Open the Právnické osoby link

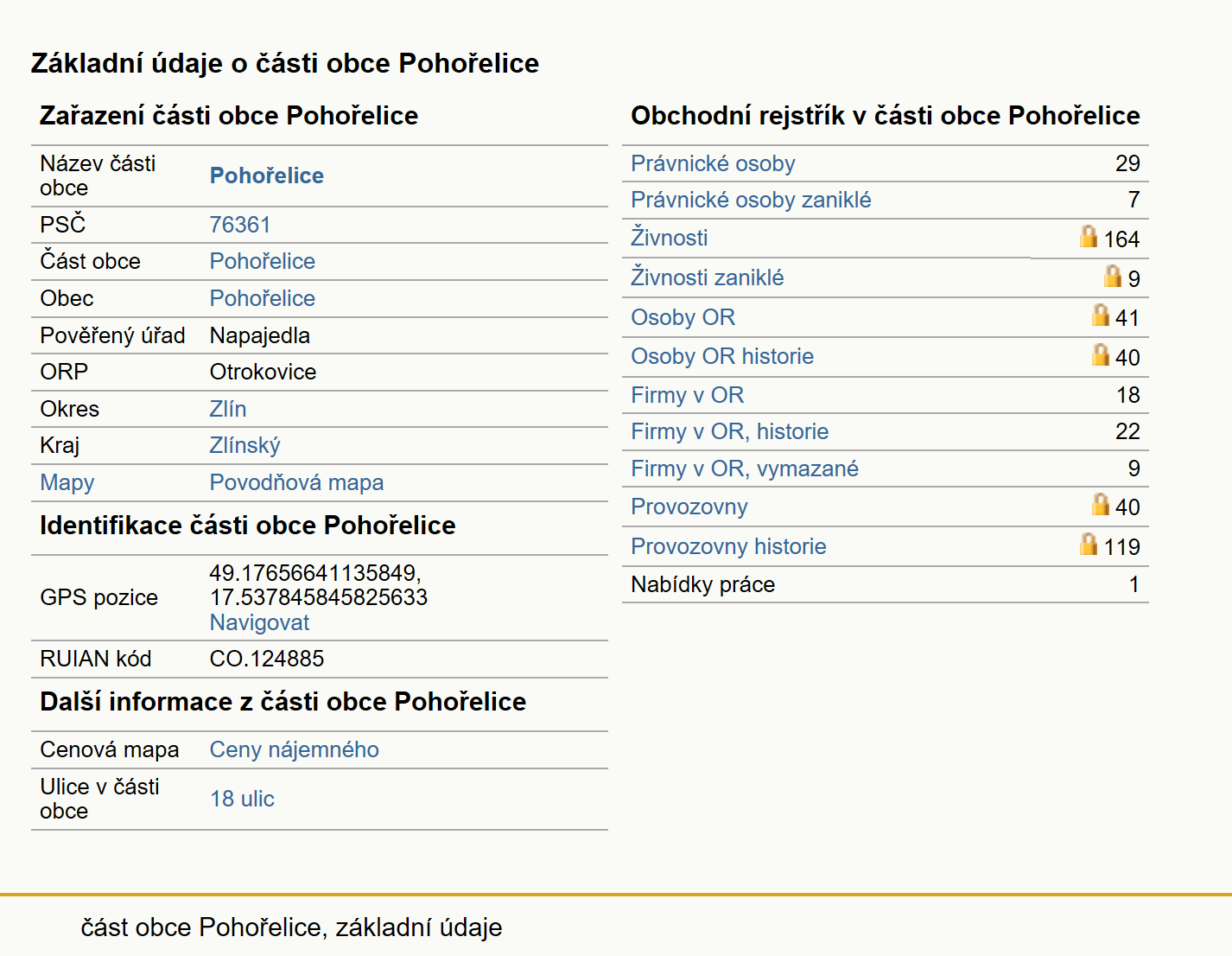click(x=713, y=163)
